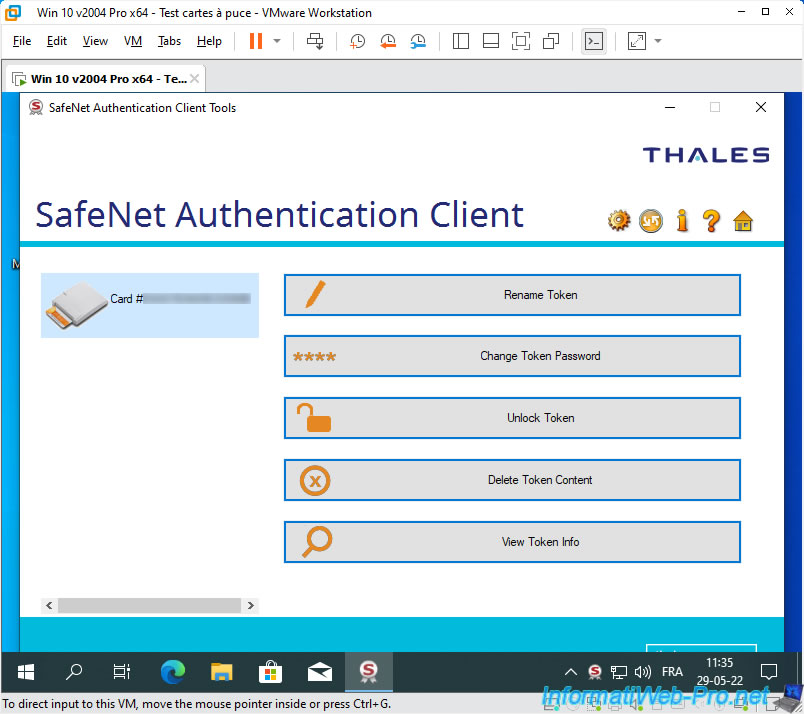804x714 pixels.
Task: Select the Win 10 v2004 Pro x64 tab
Action: [104, 79]
